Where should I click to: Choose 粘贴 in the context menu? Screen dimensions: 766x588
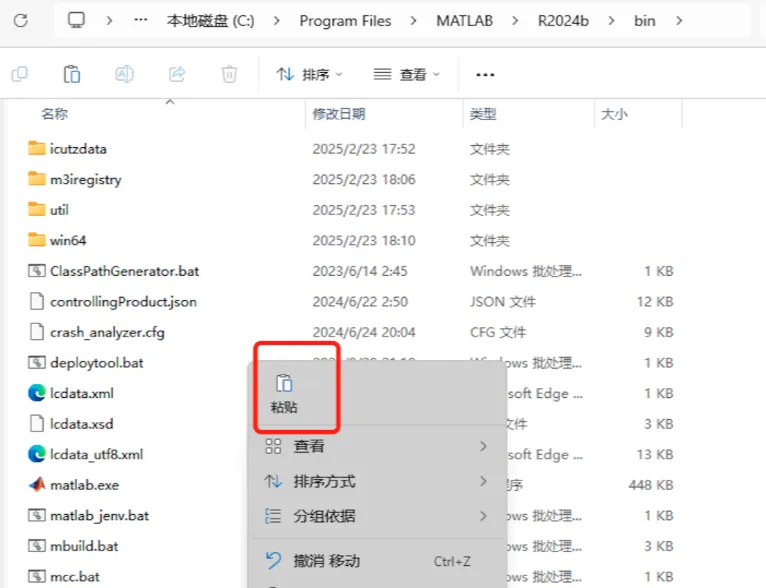tap(284, 394)
